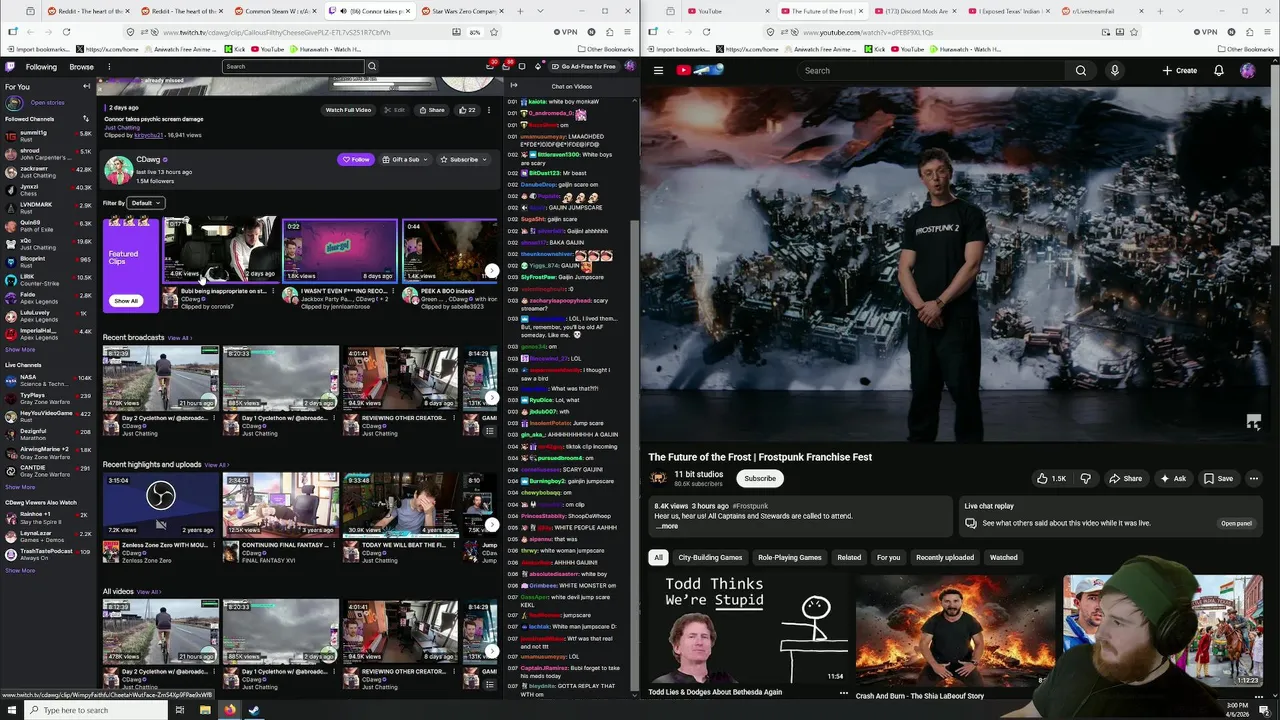Dislike the Frostpunk video
The height and width of the screenshot is (720, 1280).
click(1085, 479)
